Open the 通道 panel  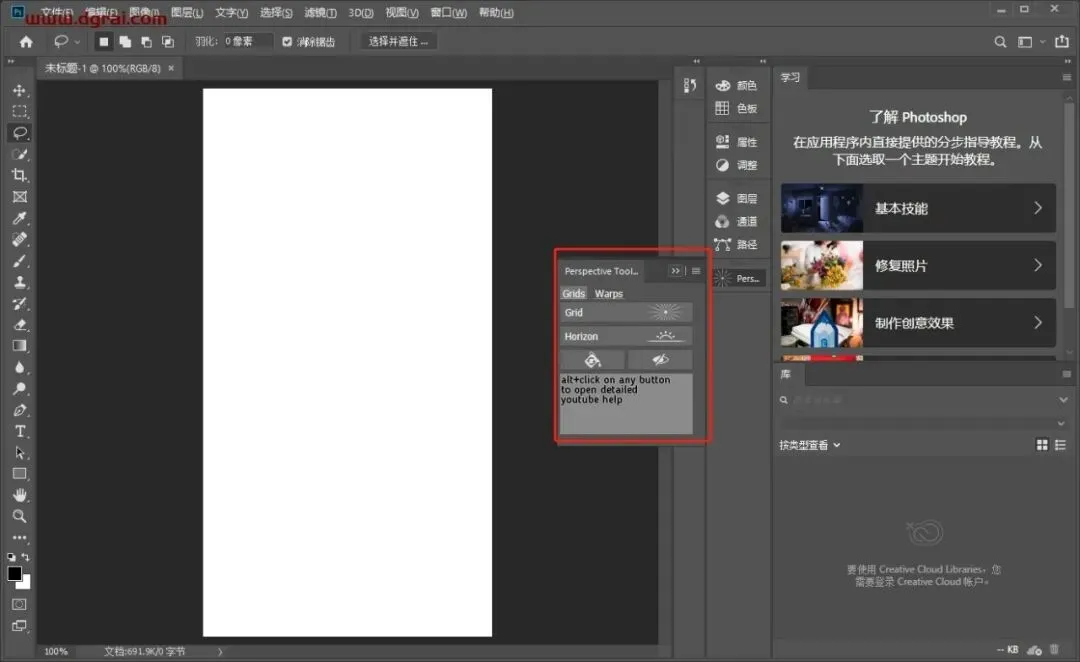(736, 221)
